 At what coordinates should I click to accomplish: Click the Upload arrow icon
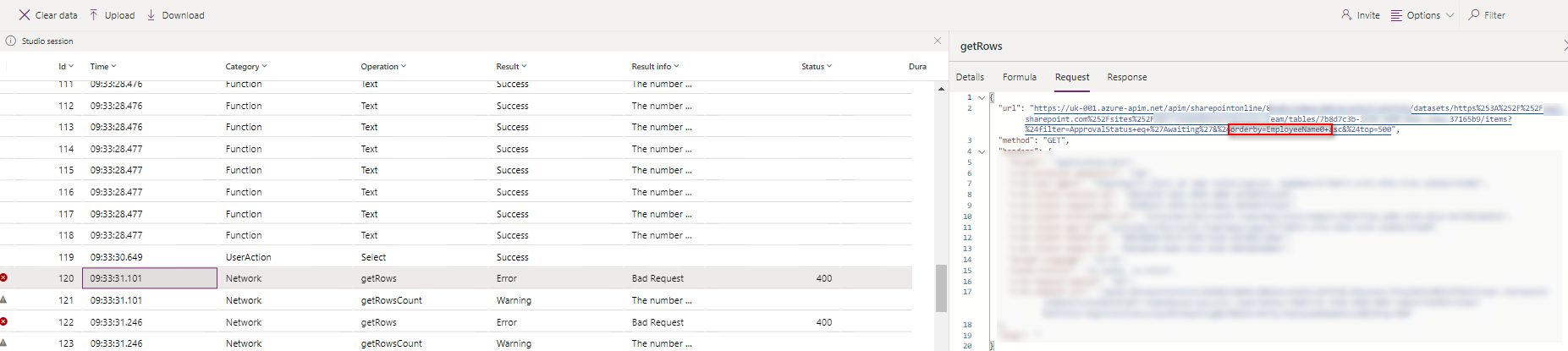(x=94, y=15)
